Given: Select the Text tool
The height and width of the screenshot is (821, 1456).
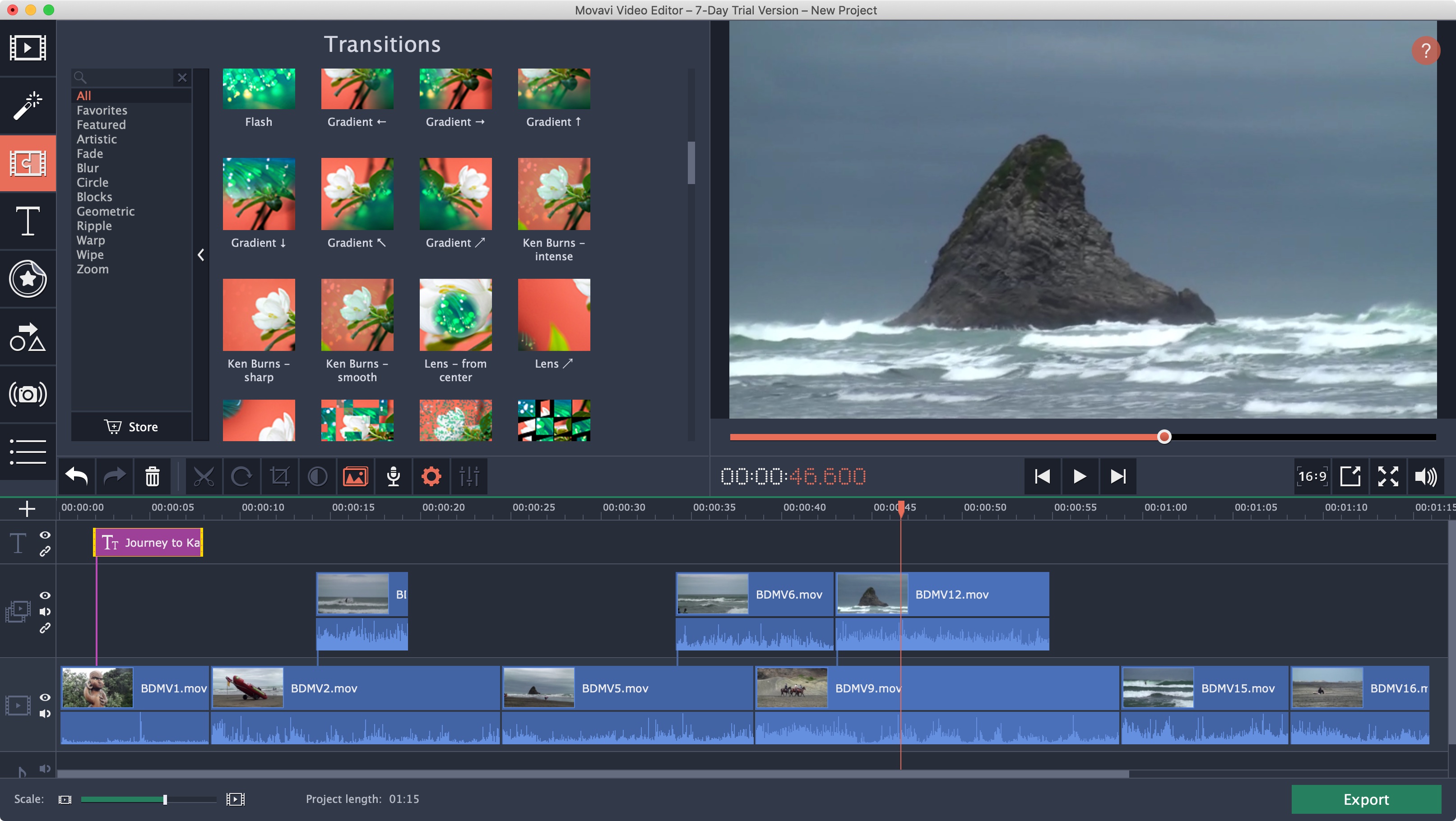Looking at the screenshot, I should (27, 220).
